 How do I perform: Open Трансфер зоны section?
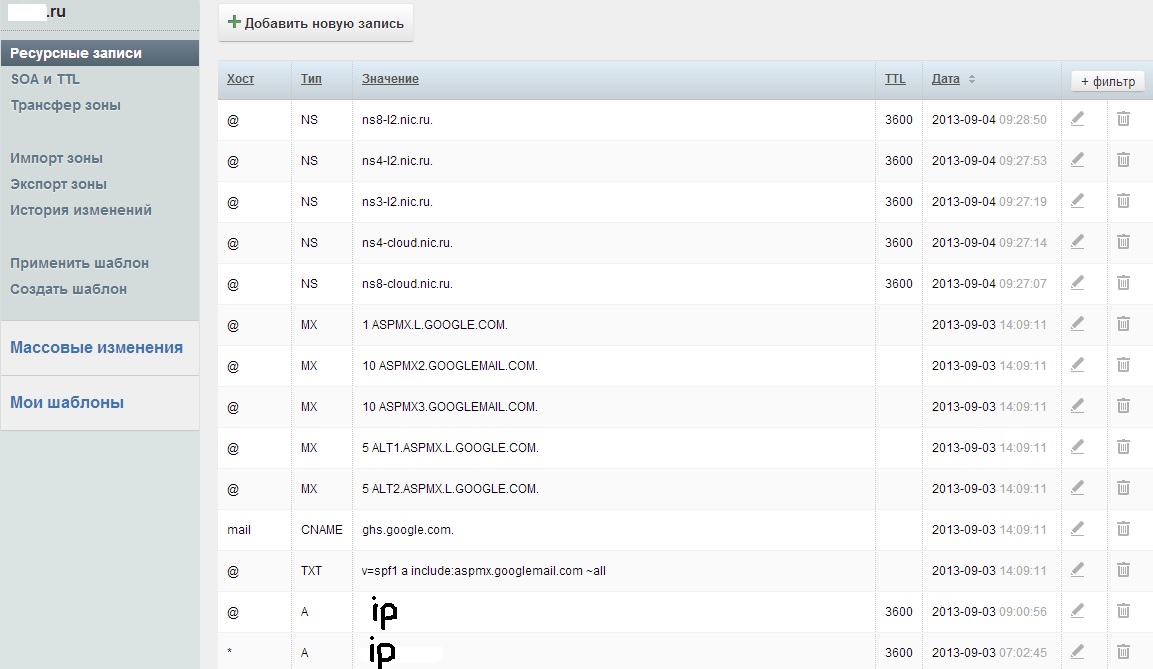point(65,105)
